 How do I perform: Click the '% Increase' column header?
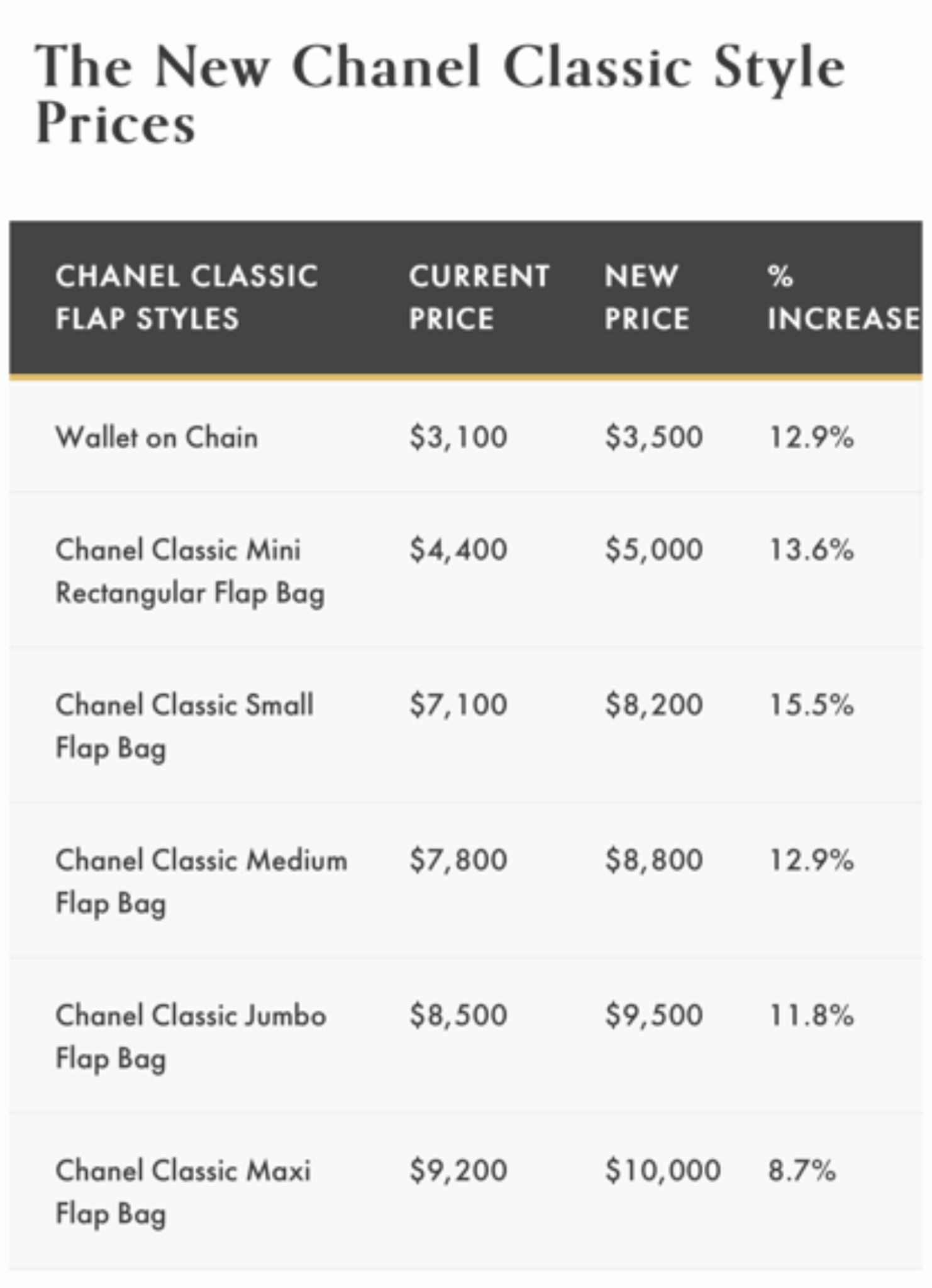[843, 297]
